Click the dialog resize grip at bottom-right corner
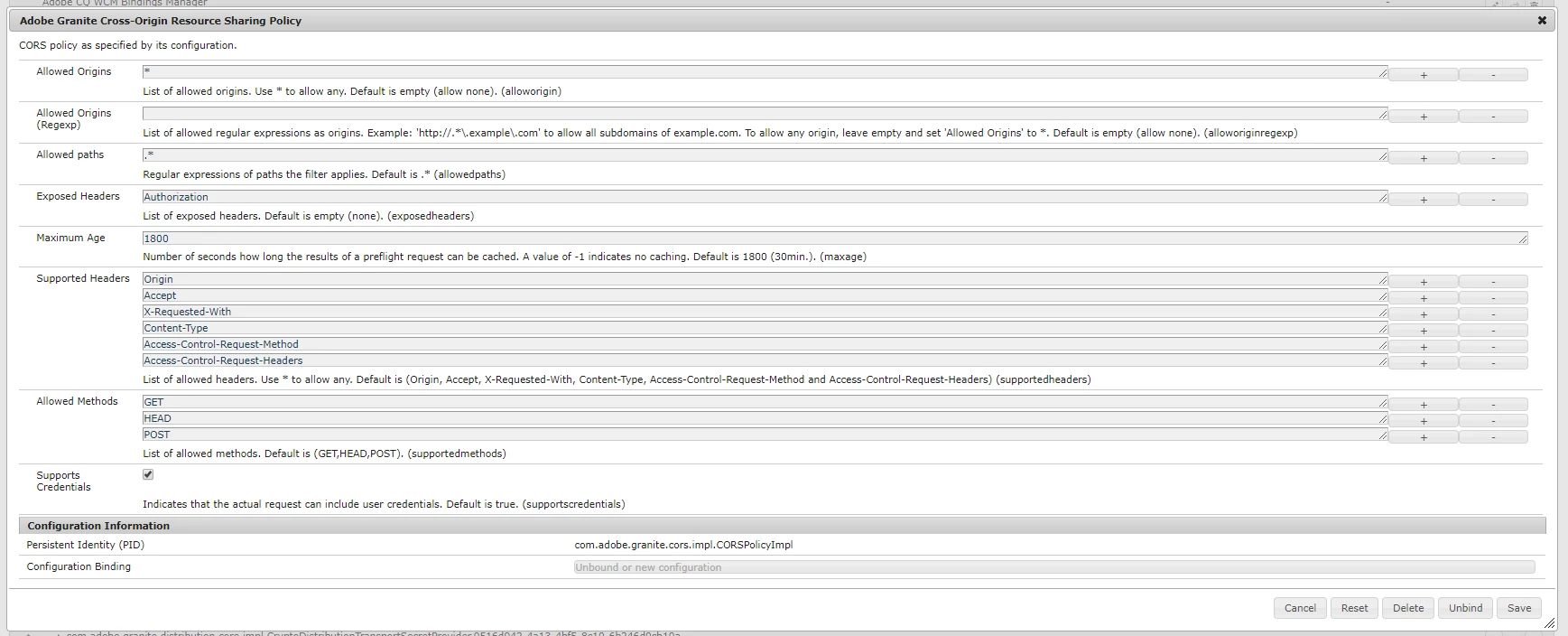The image size is (1568, 636). pos(1549,623)
